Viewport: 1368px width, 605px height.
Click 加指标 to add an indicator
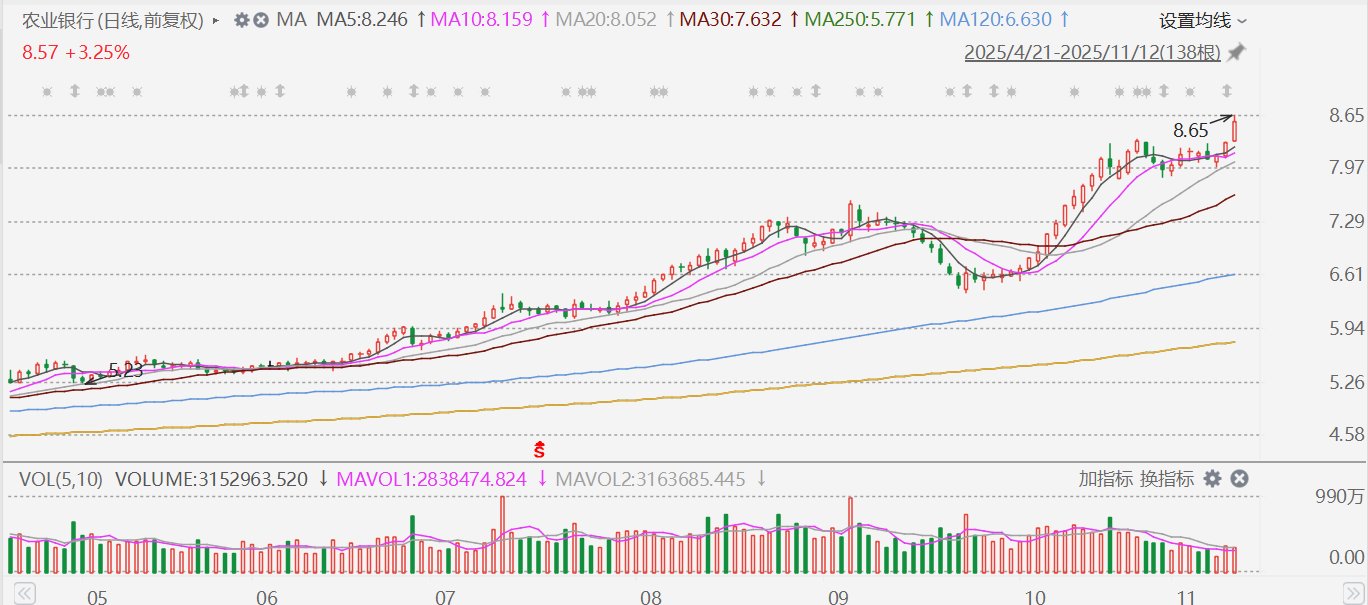1105,479
